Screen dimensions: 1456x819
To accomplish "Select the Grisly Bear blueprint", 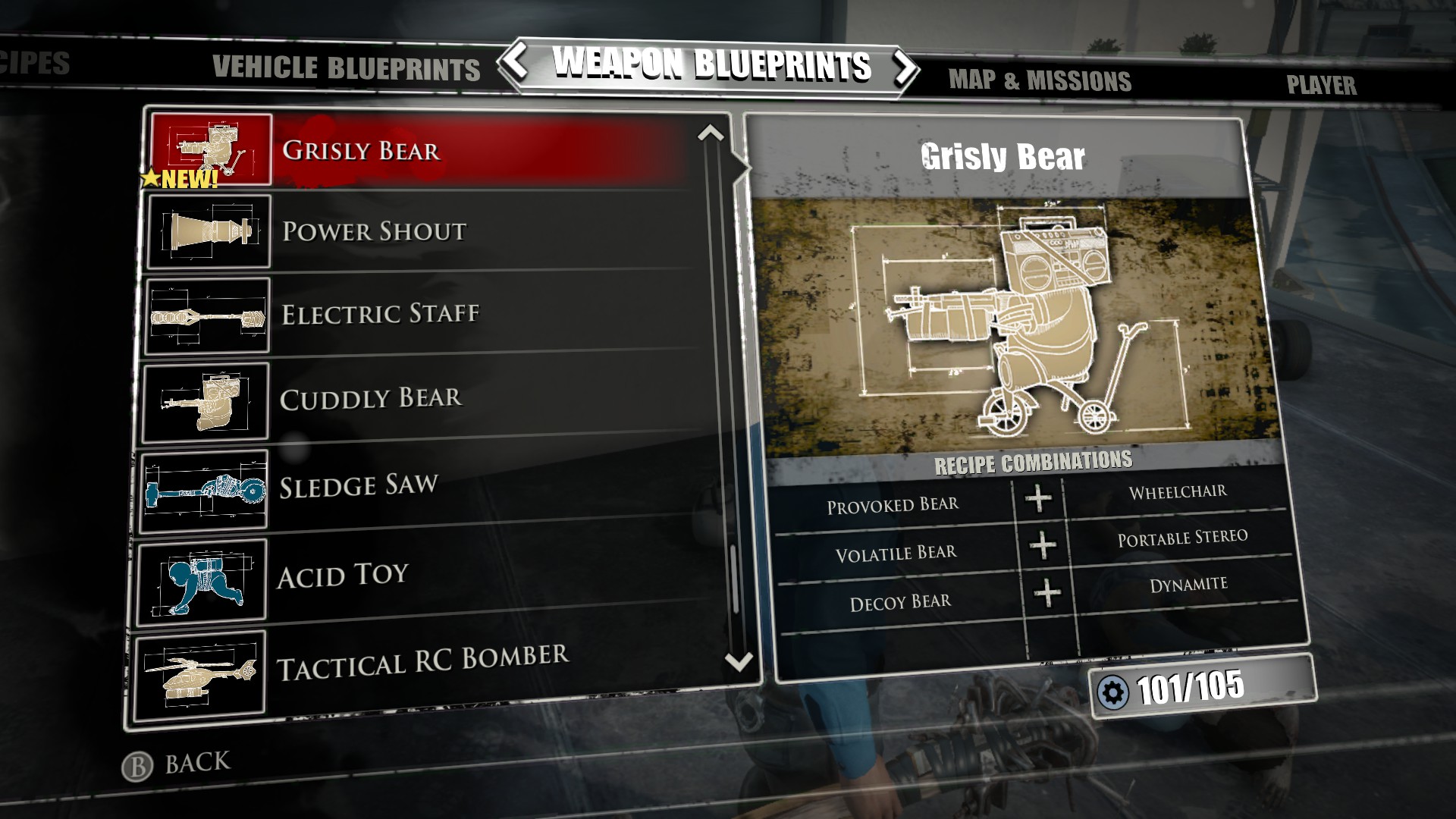I will [x=420, y=150].
